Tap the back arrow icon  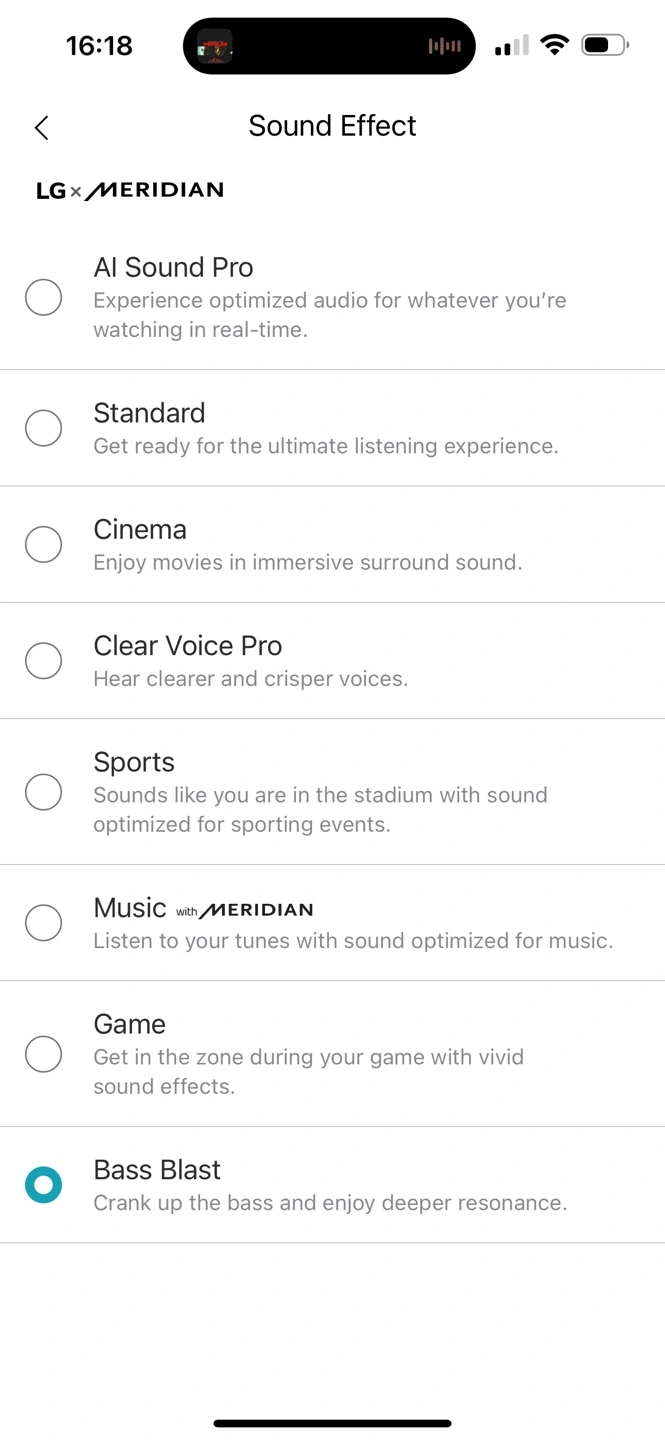coord(41,127)
